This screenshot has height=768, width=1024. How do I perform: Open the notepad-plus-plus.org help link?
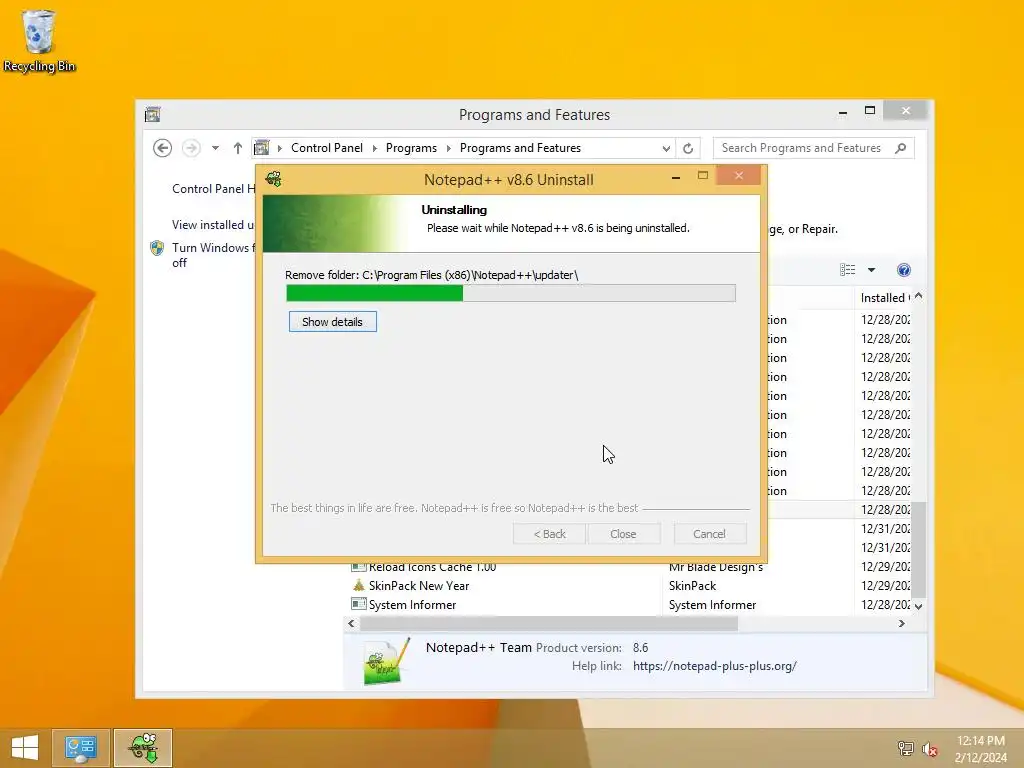click(x=714, y=666)
